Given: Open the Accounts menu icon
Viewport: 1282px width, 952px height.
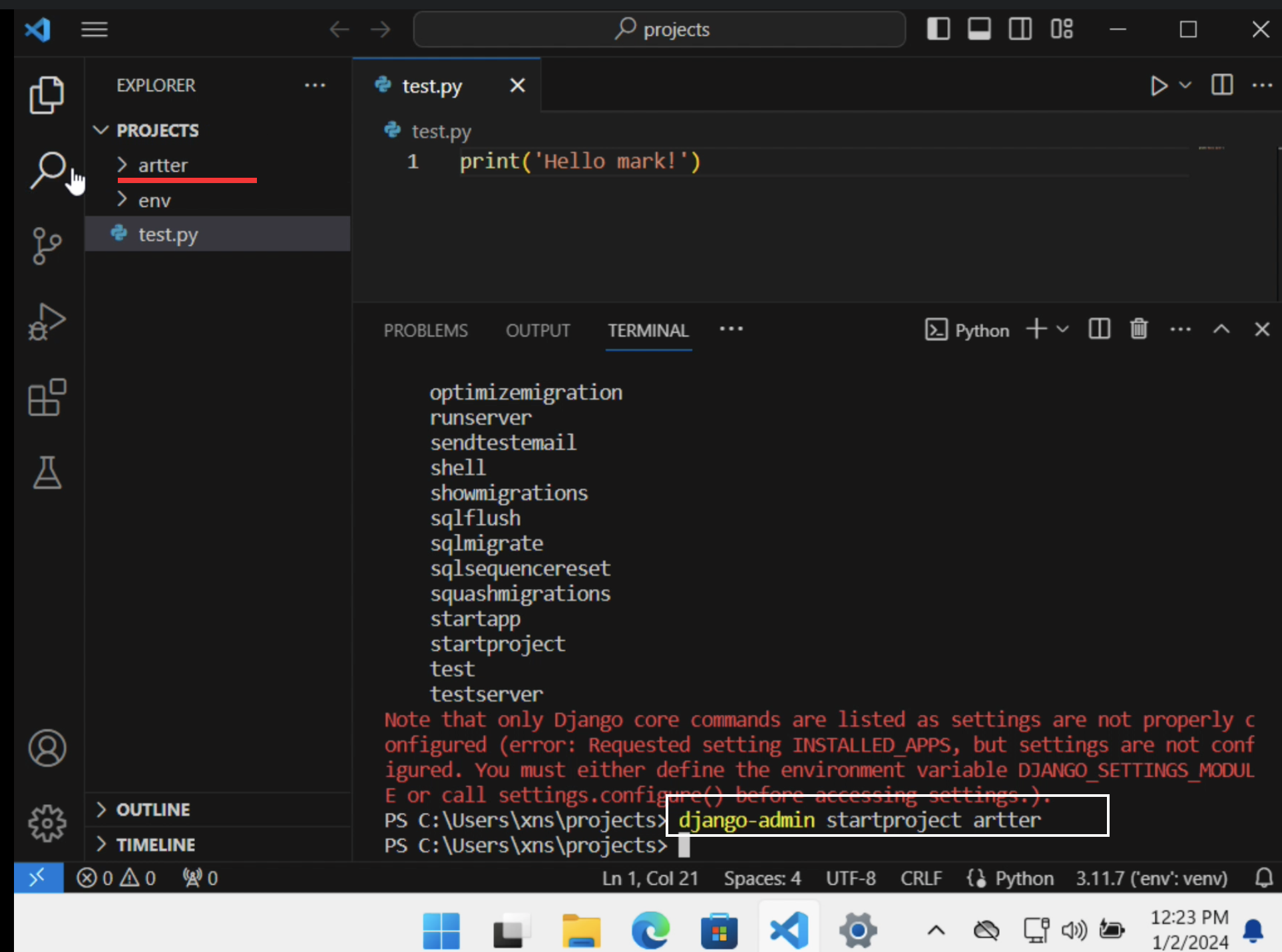Looking at the screenshot, I should [47, 748].
